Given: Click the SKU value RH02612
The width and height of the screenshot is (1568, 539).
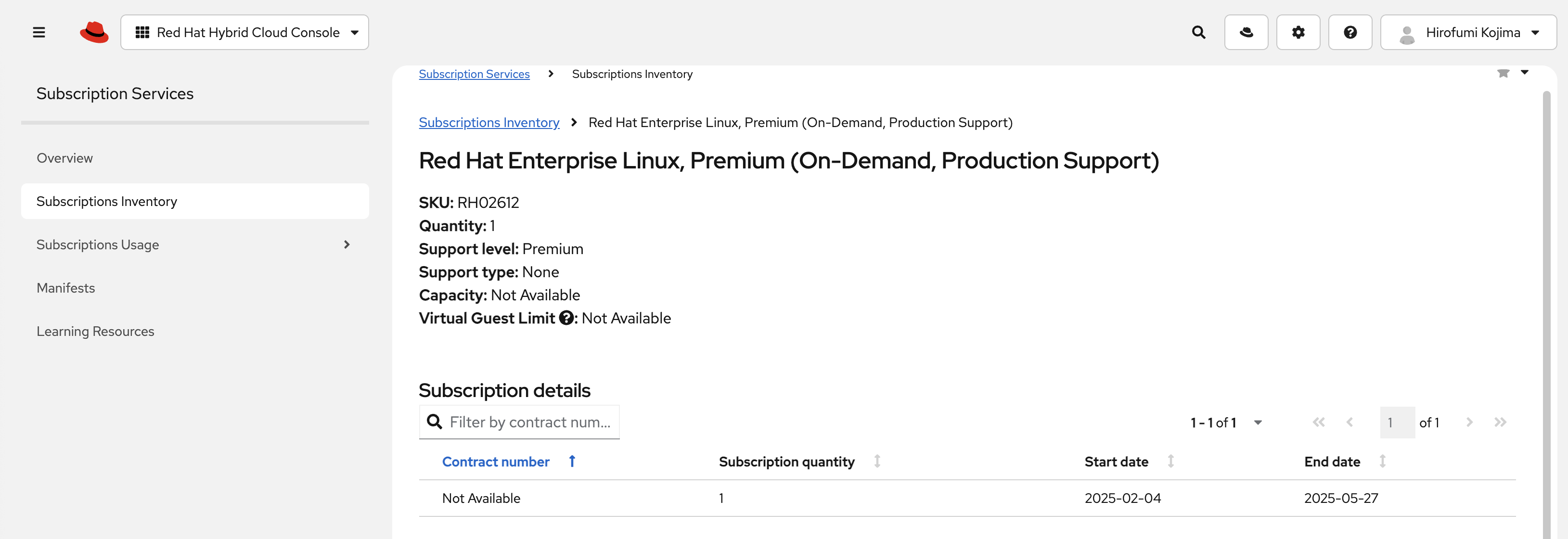Looking at the screenshot, I should 488,203.
